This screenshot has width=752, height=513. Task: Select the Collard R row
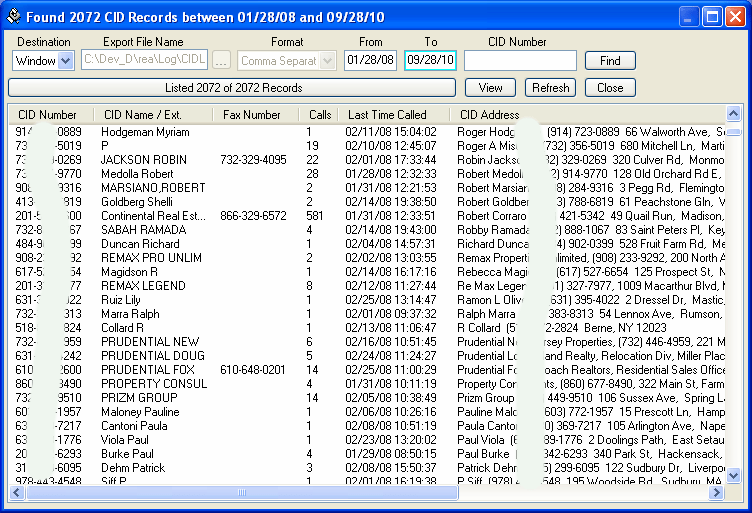pyautogui.click(x=367, y=328)
